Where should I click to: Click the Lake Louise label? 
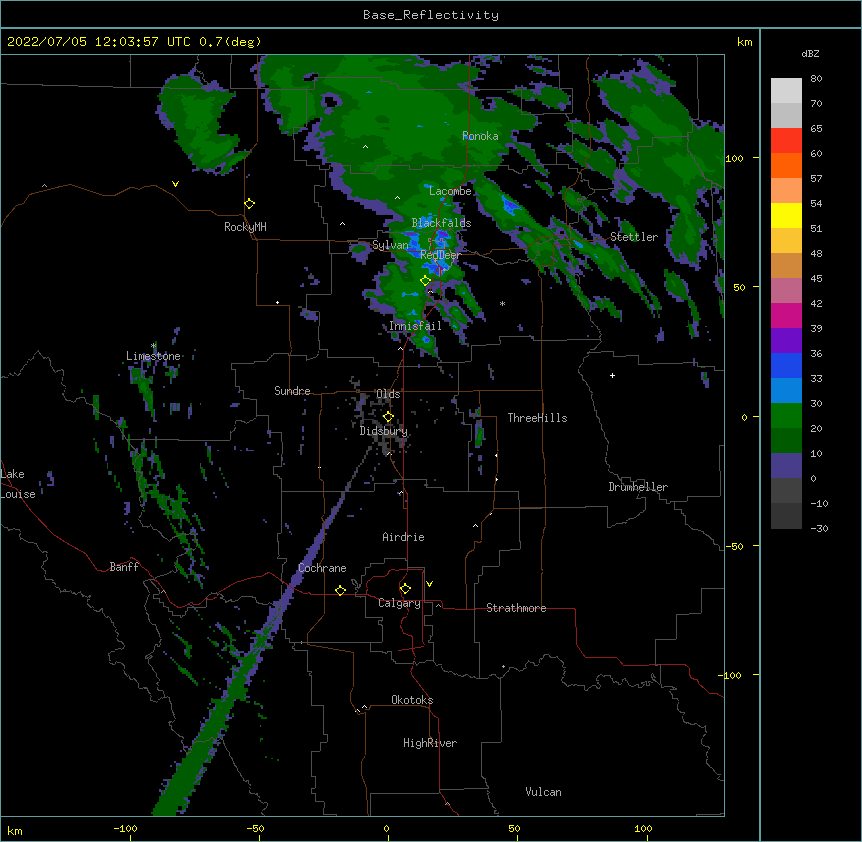pyautogui.click(x=18, y=484)
